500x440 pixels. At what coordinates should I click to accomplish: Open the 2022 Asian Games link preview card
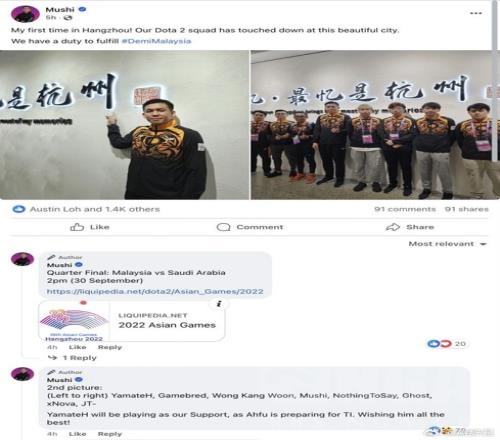pyautogui.click(x=132, y=321)
